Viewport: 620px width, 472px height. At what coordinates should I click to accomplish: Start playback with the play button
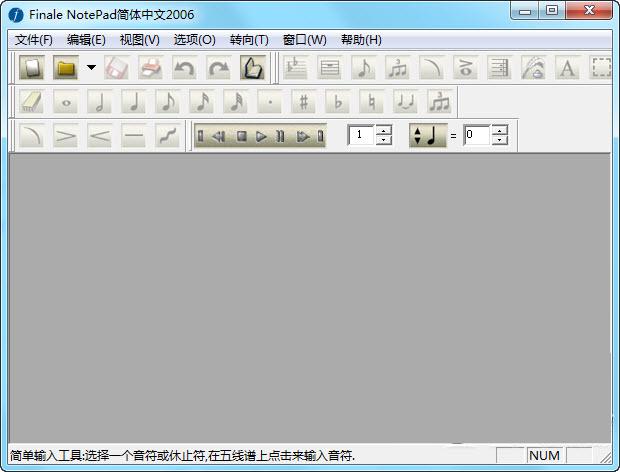point(261,137)
